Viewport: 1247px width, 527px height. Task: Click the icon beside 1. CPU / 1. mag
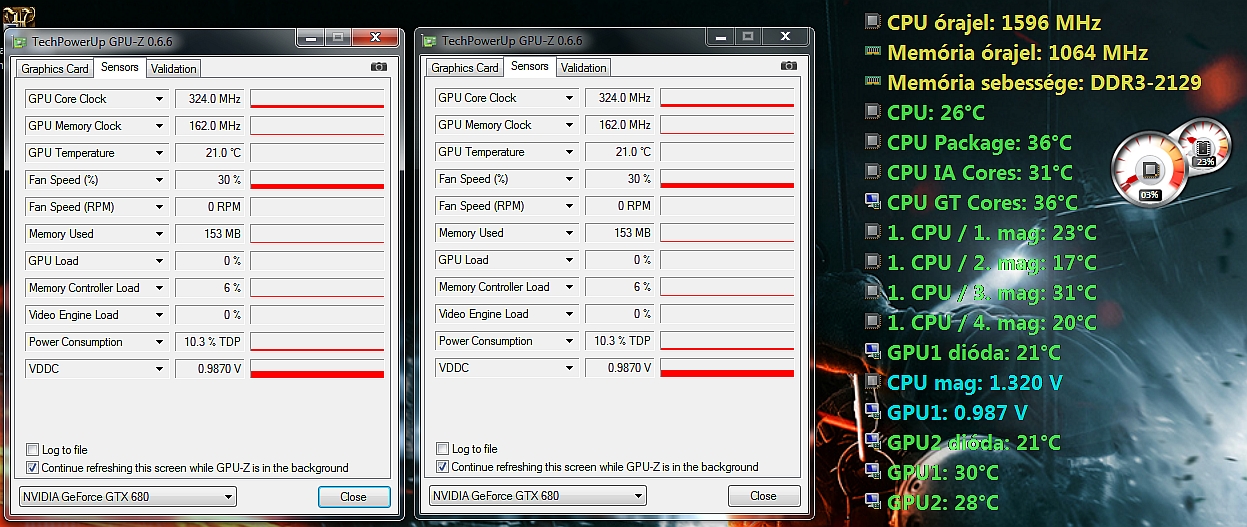pos(872,232)
